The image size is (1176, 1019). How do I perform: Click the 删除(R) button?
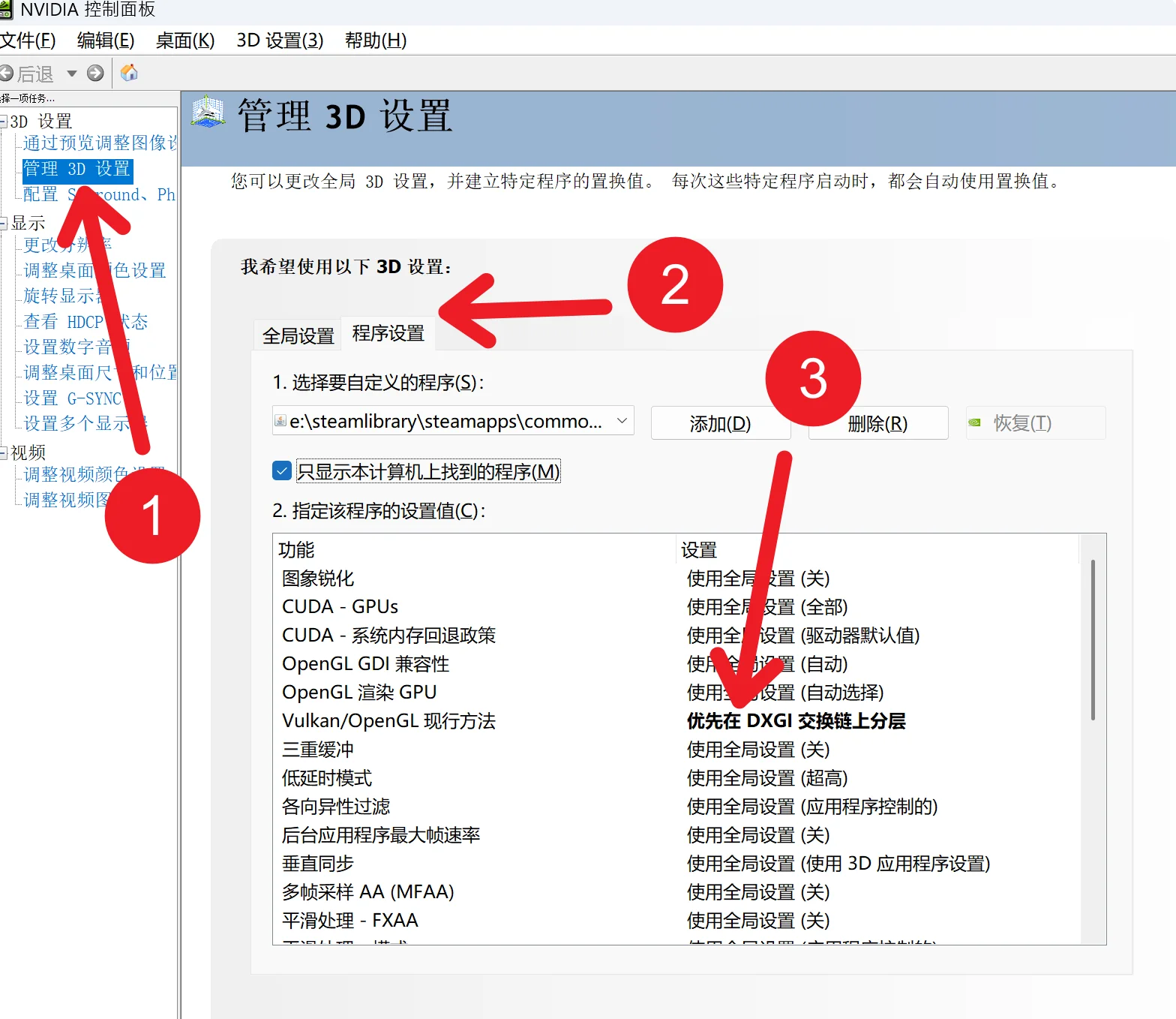tap(878, 423)
